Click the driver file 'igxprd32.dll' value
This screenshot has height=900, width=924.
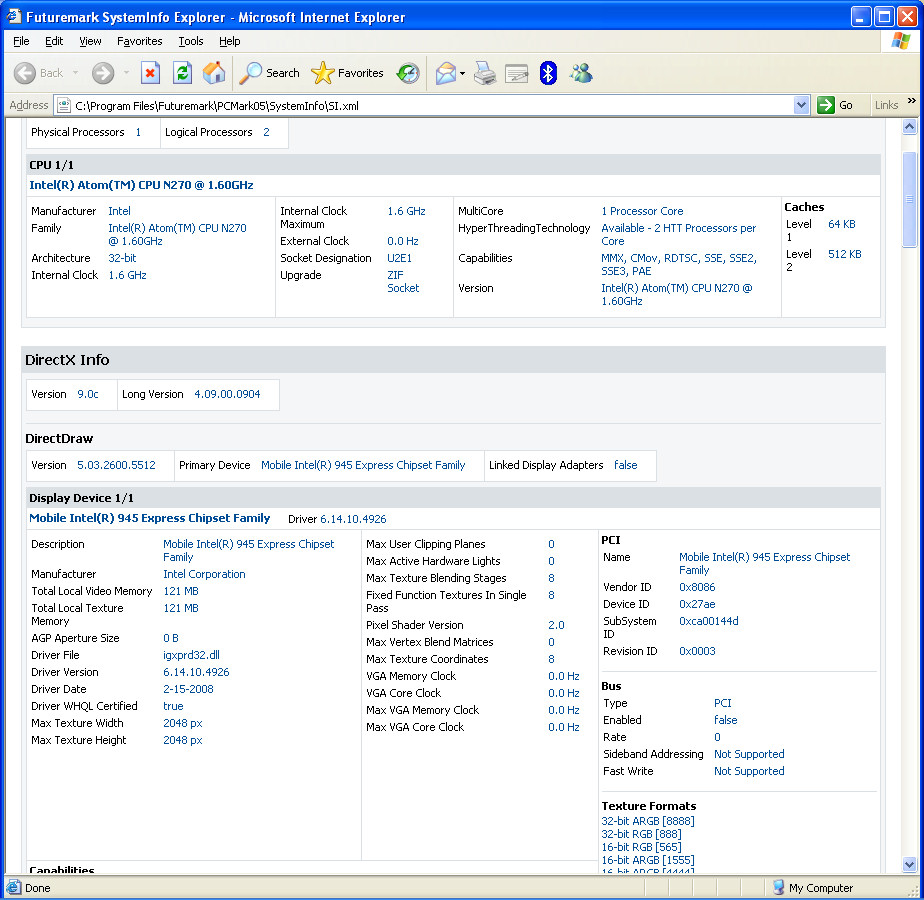(x=192, y=655)
